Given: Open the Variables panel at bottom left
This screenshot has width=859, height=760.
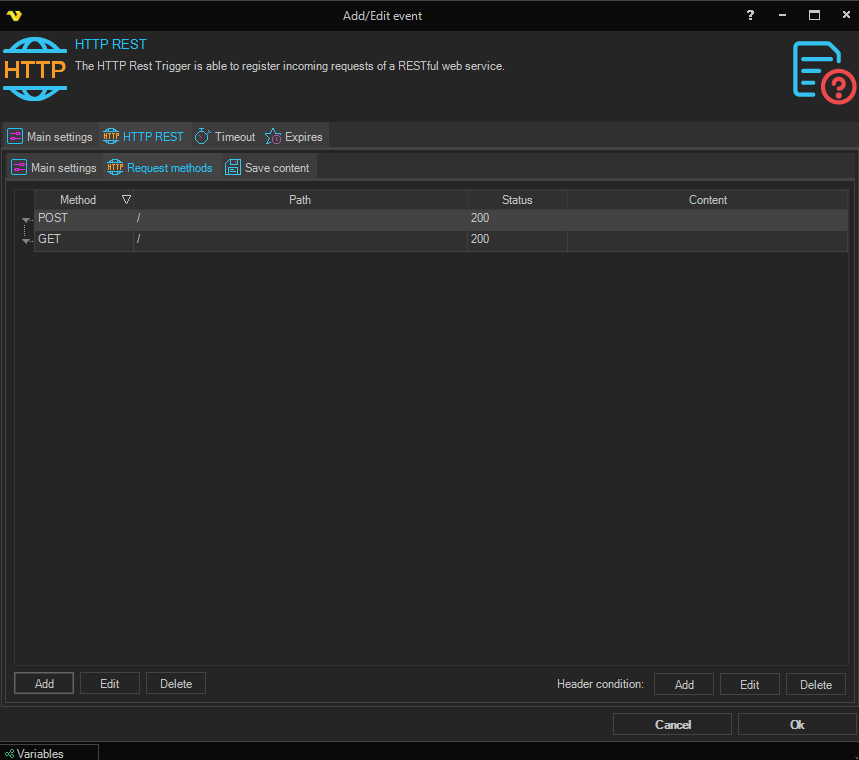Looking at the screenshot, I should [x=40, y=753].
